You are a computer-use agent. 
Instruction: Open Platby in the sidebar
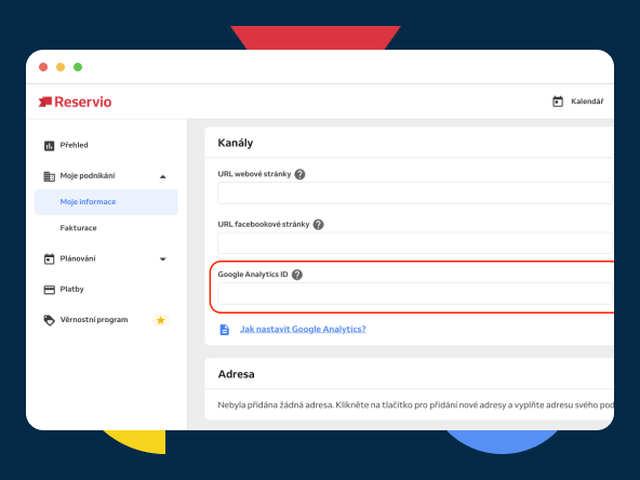[72, 289]
